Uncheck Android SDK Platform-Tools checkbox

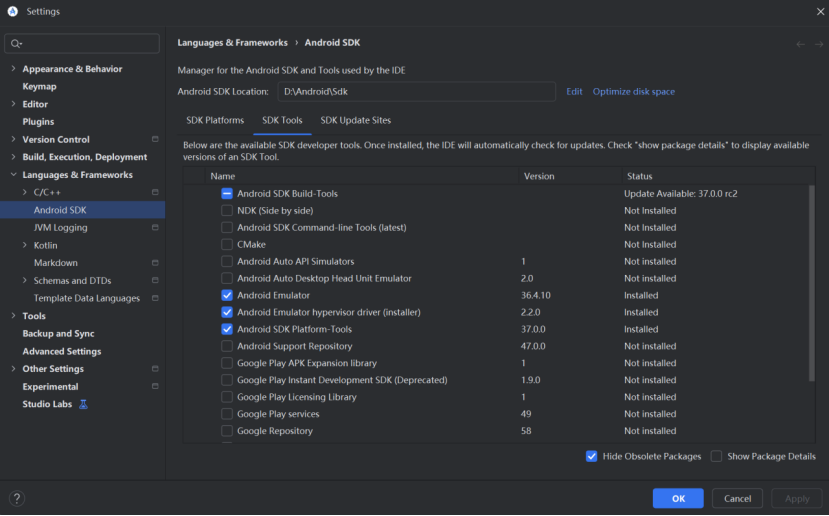[x=227, y=329]
